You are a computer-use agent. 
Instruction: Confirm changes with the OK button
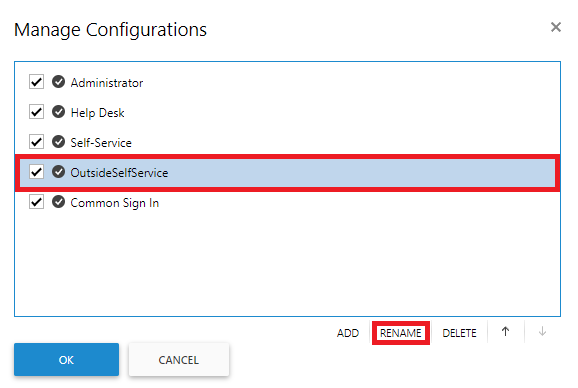tap(66, 360)
